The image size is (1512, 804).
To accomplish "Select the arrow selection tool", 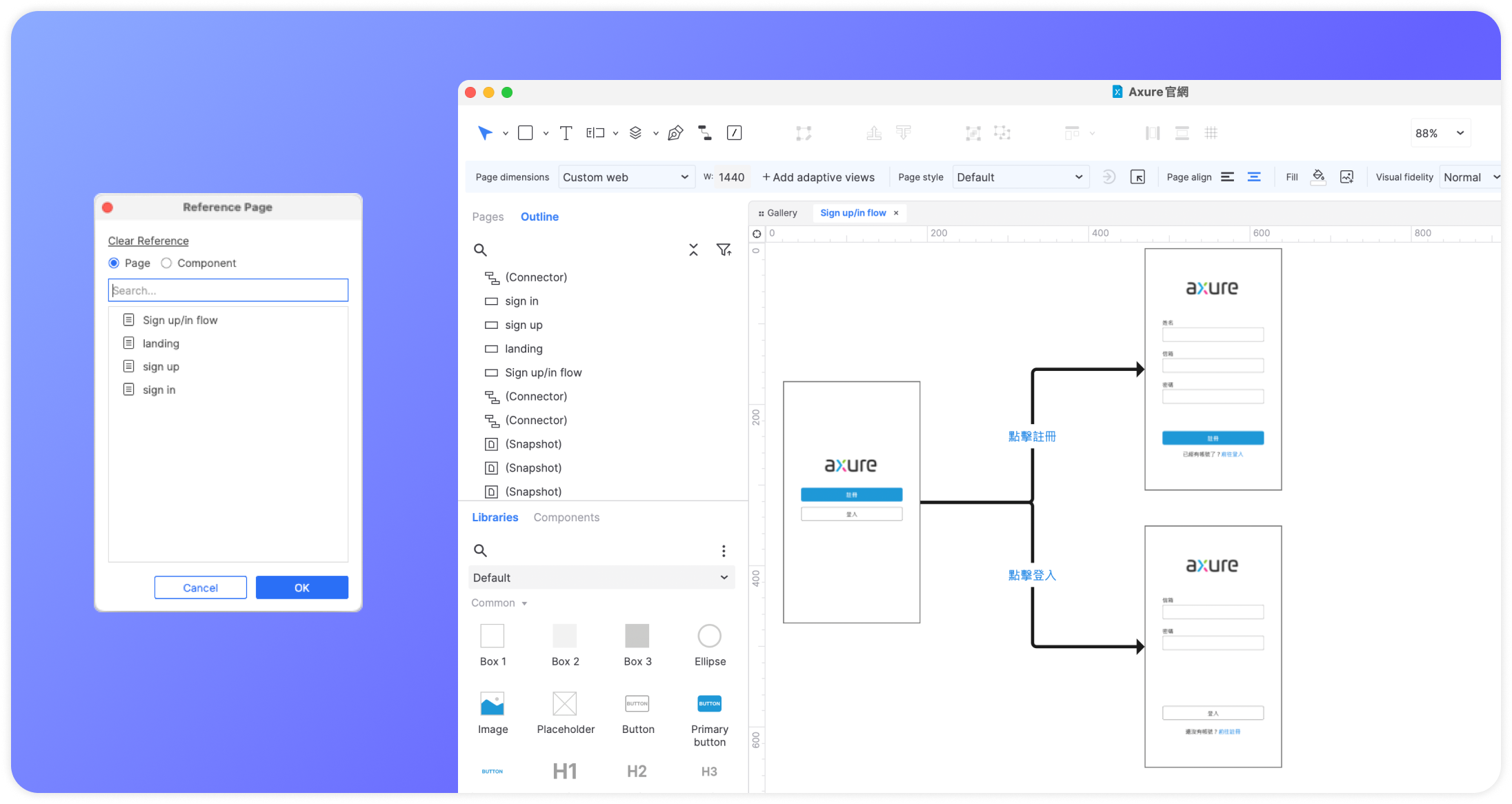I will (x=486, y=133).
